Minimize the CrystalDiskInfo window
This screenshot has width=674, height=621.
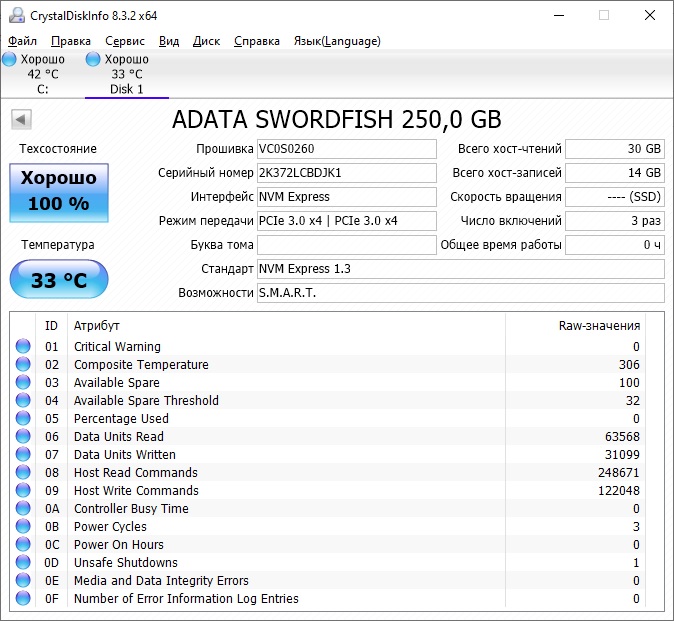559,15
